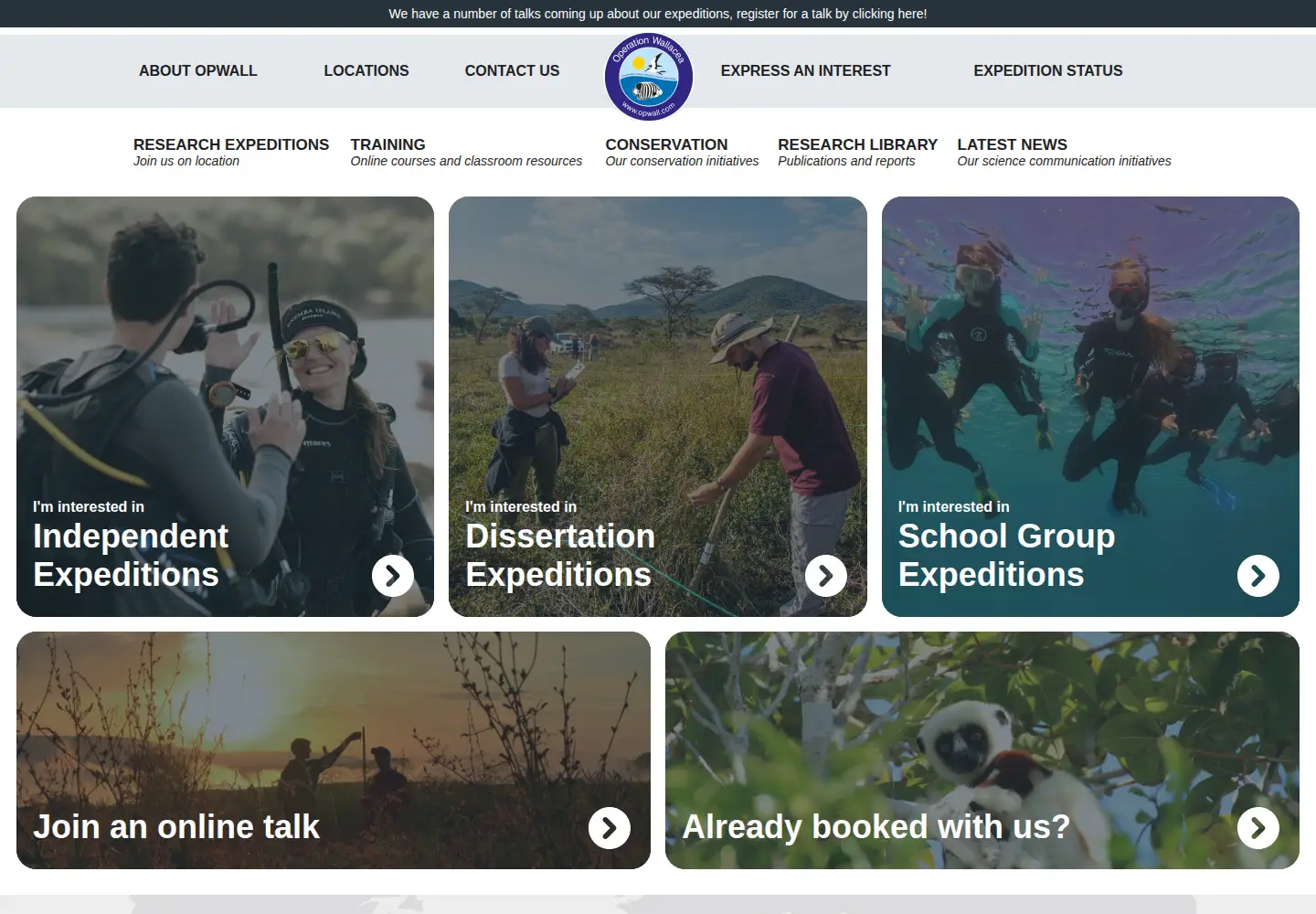
Task: Click 'Publications and reports' subtitle
Action: click(846, 161)
